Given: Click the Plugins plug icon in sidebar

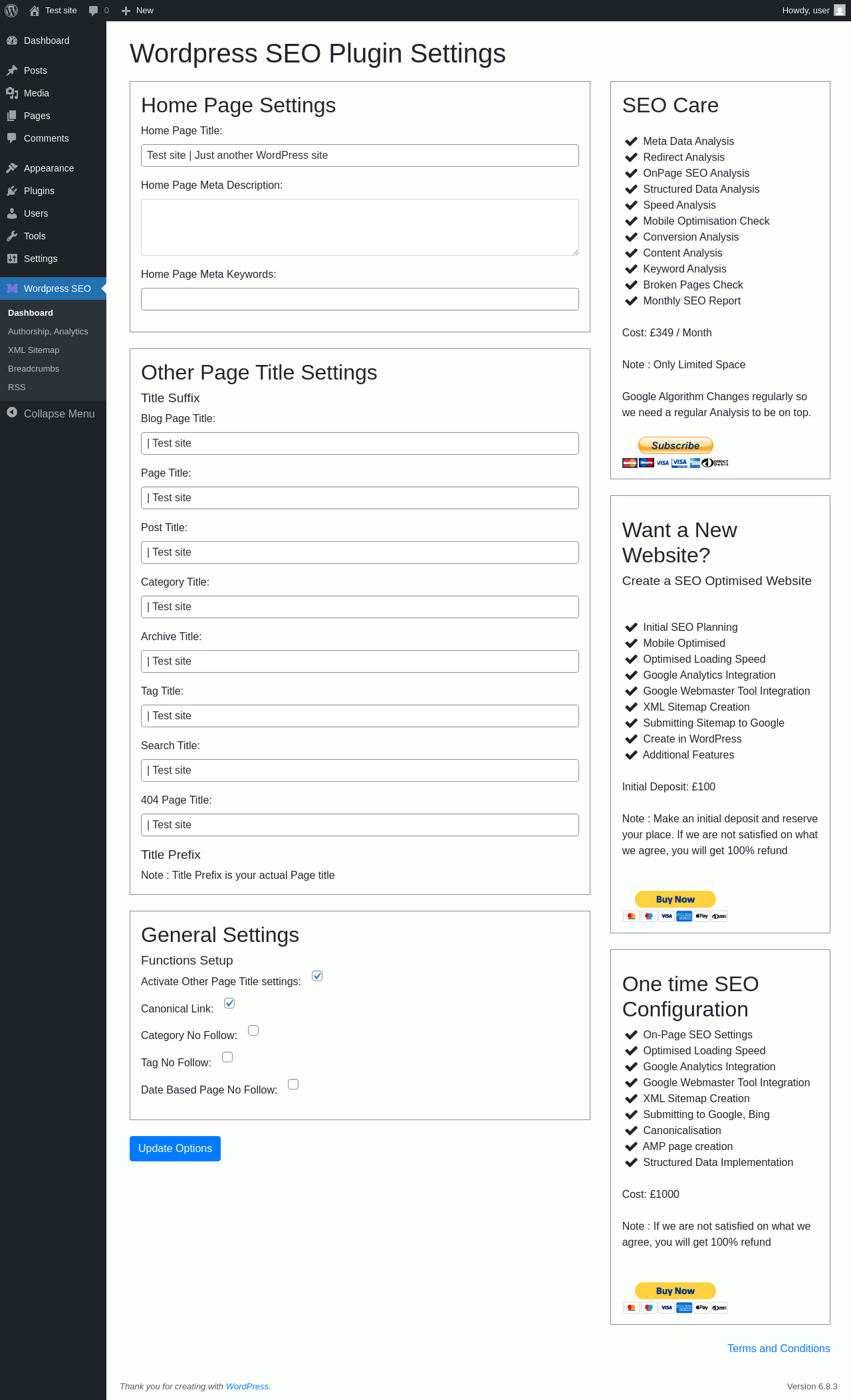Looking at the screenshot, I should click(x=12, y=191).
